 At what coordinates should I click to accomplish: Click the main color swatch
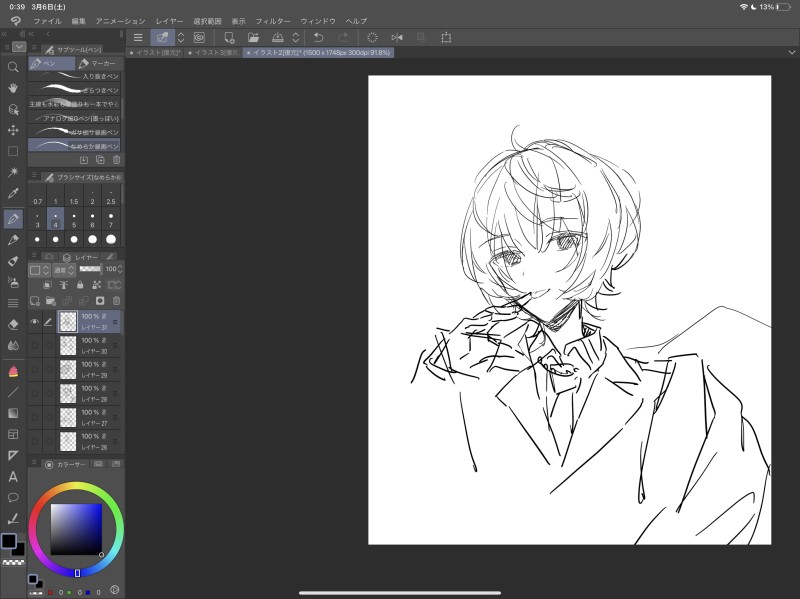point(9,541)
